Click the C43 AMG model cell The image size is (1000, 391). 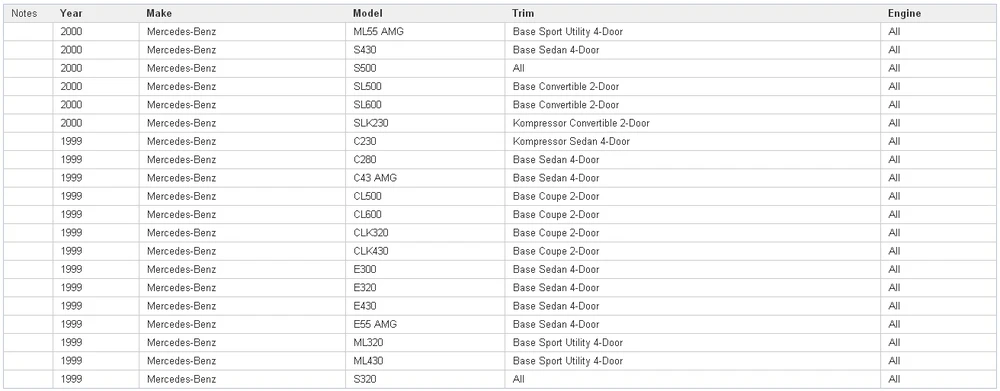click(x=425, y=178)
